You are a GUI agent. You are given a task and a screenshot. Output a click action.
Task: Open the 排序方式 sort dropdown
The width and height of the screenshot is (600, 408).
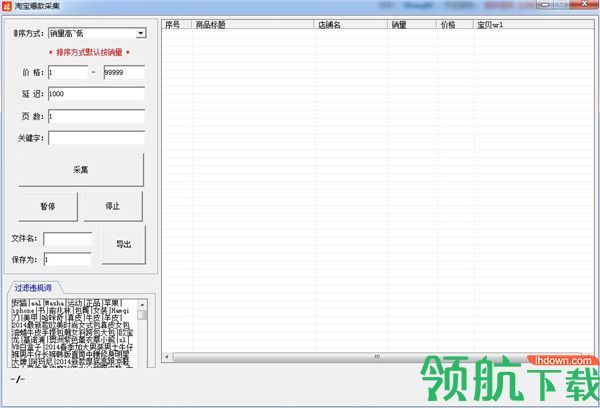(140, 34)
